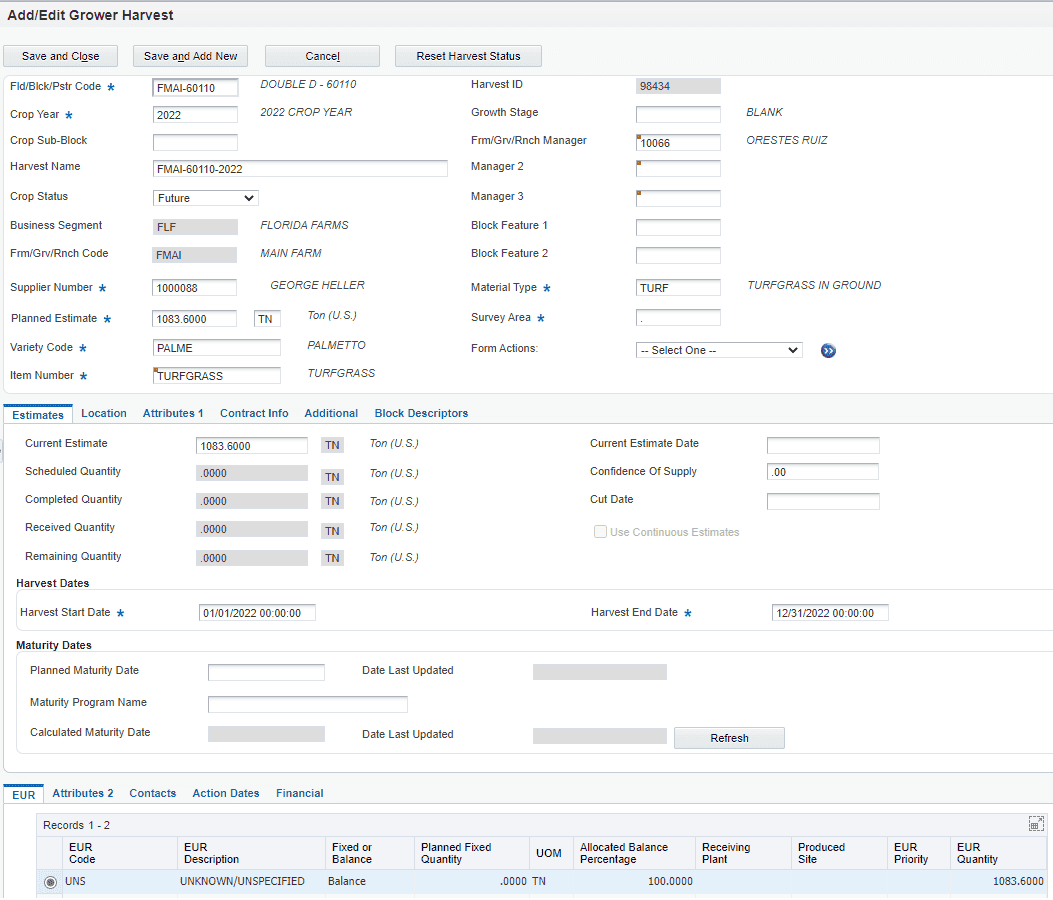
Task: Click the Planned Estimate value field
Action: 195,318
